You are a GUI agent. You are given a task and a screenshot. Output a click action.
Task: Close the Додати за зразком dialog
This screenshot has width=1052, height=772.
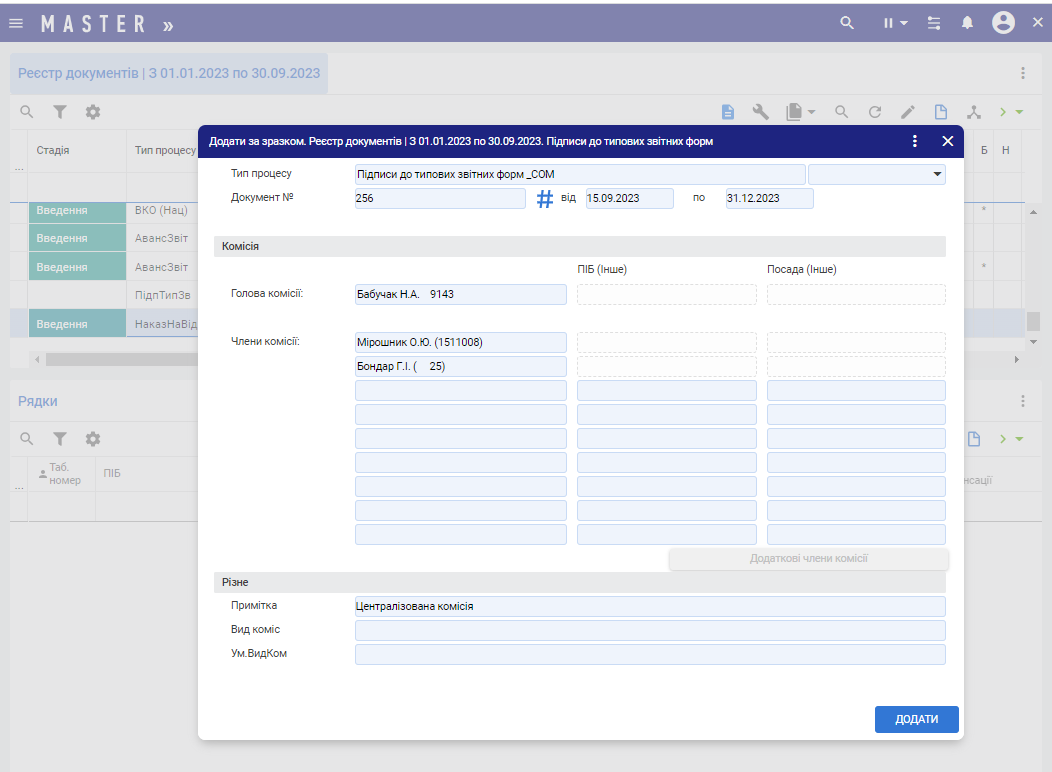tap(947, 142)
